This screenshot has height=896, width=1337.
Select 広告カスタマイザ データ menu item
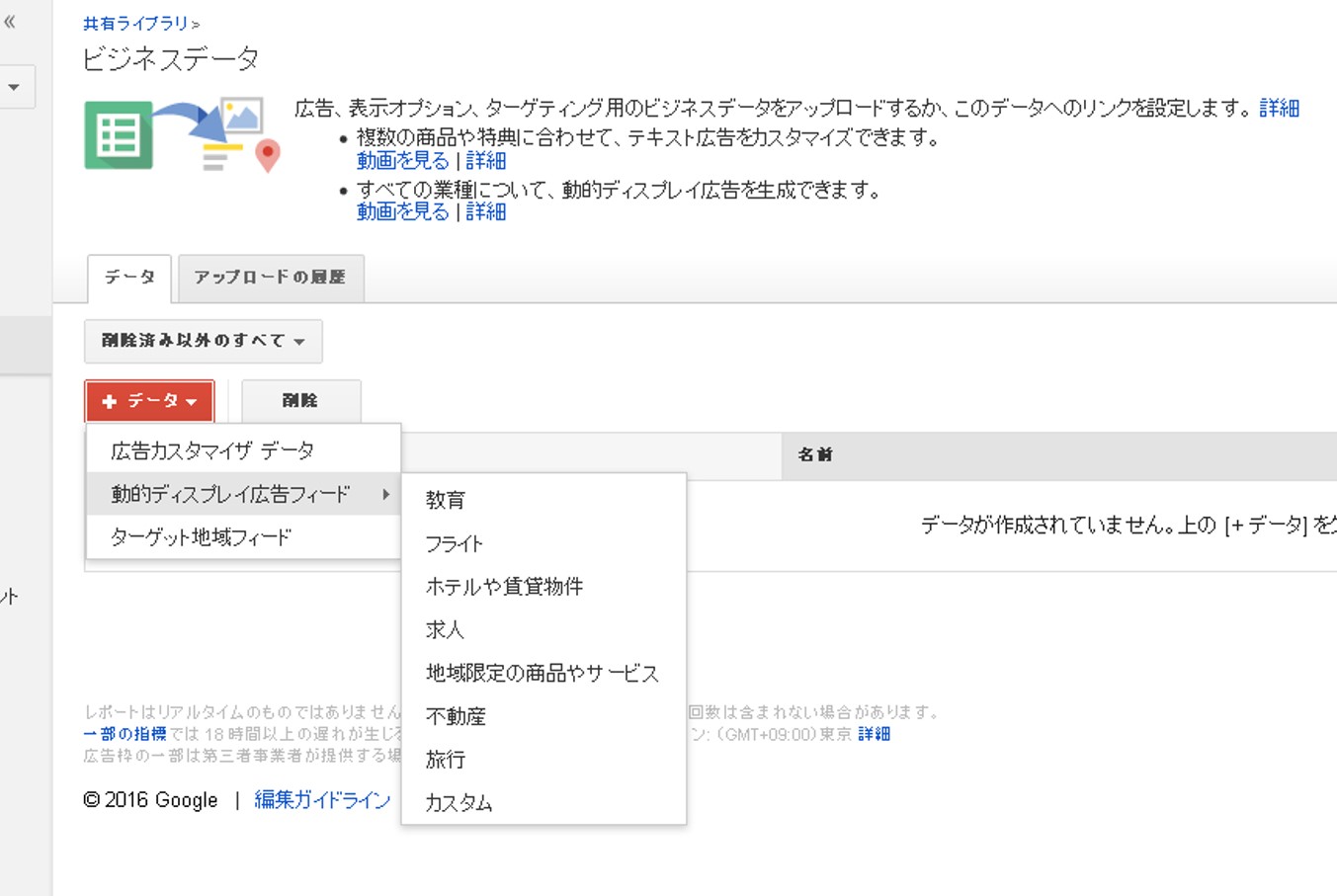[x=243, y=450]
